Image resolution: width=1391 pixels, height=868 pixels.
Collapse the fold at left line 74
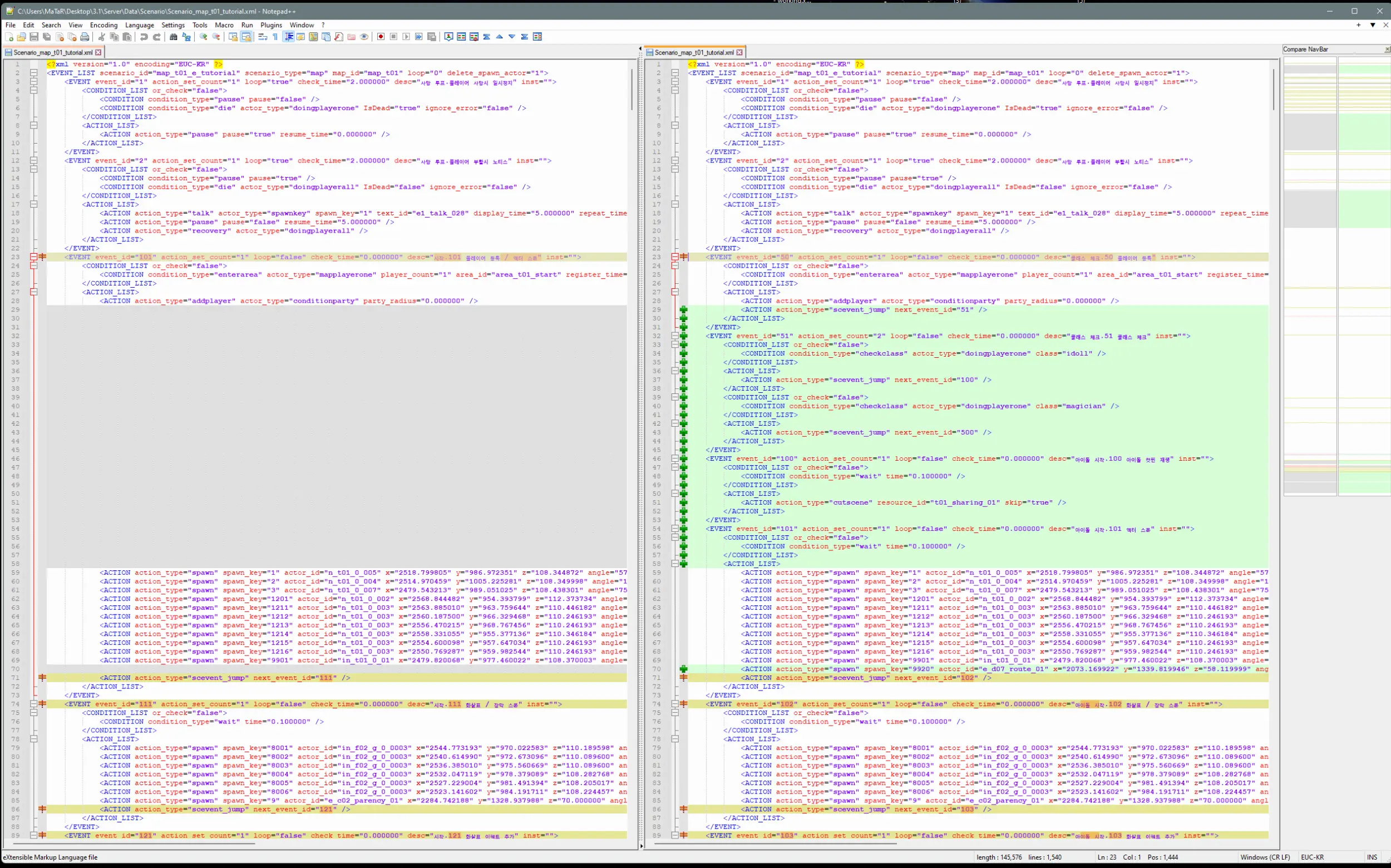[34, 704]
